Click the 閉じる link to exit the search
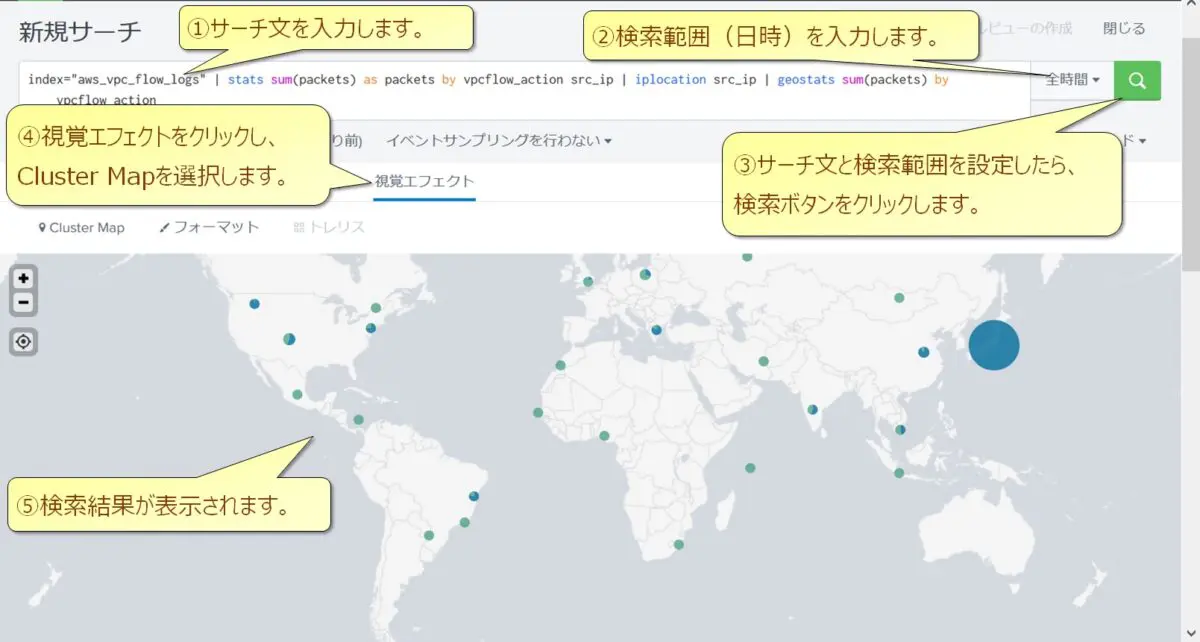Screen dimensions: 1200x642 (x=1124, y=28)
